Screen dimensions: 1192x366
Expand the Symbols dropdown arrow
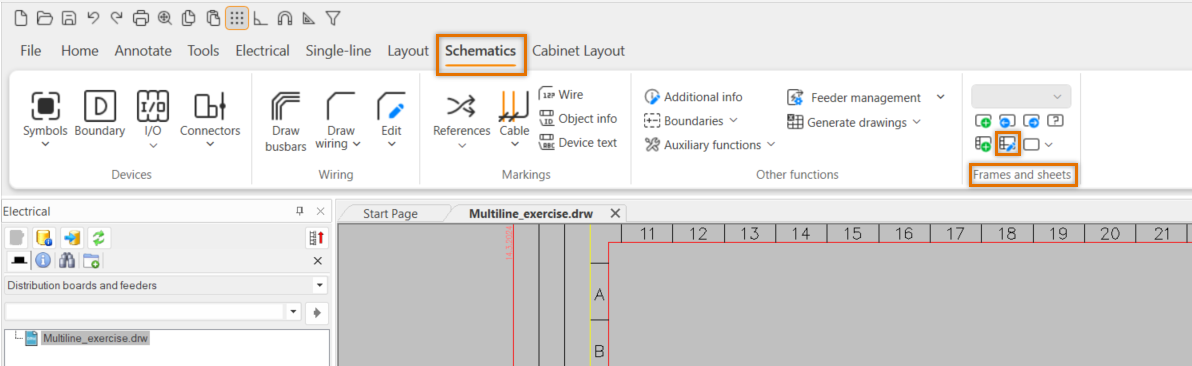point(46,144)
